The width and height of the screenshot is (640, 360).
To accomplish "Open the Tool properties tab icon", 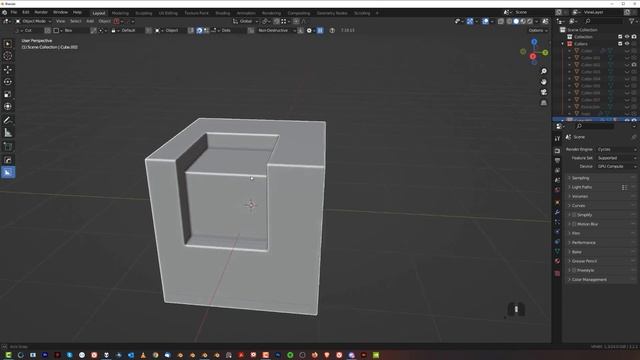I will point(557,139).
